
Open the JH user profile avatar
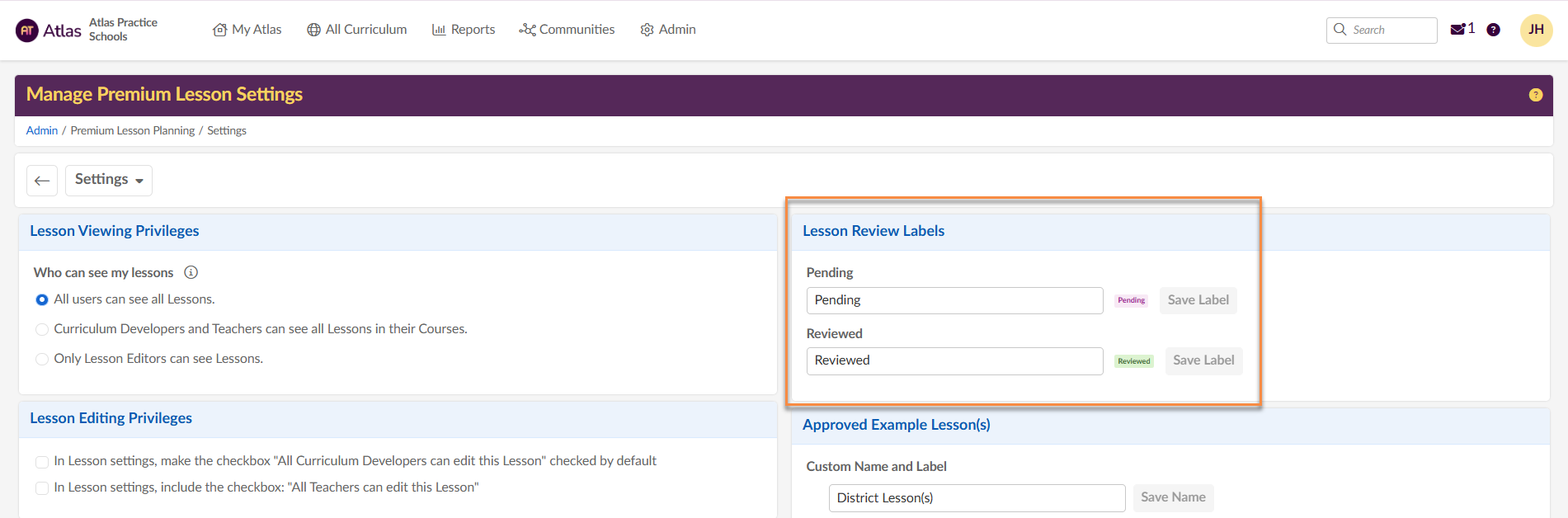point(1536,30)
